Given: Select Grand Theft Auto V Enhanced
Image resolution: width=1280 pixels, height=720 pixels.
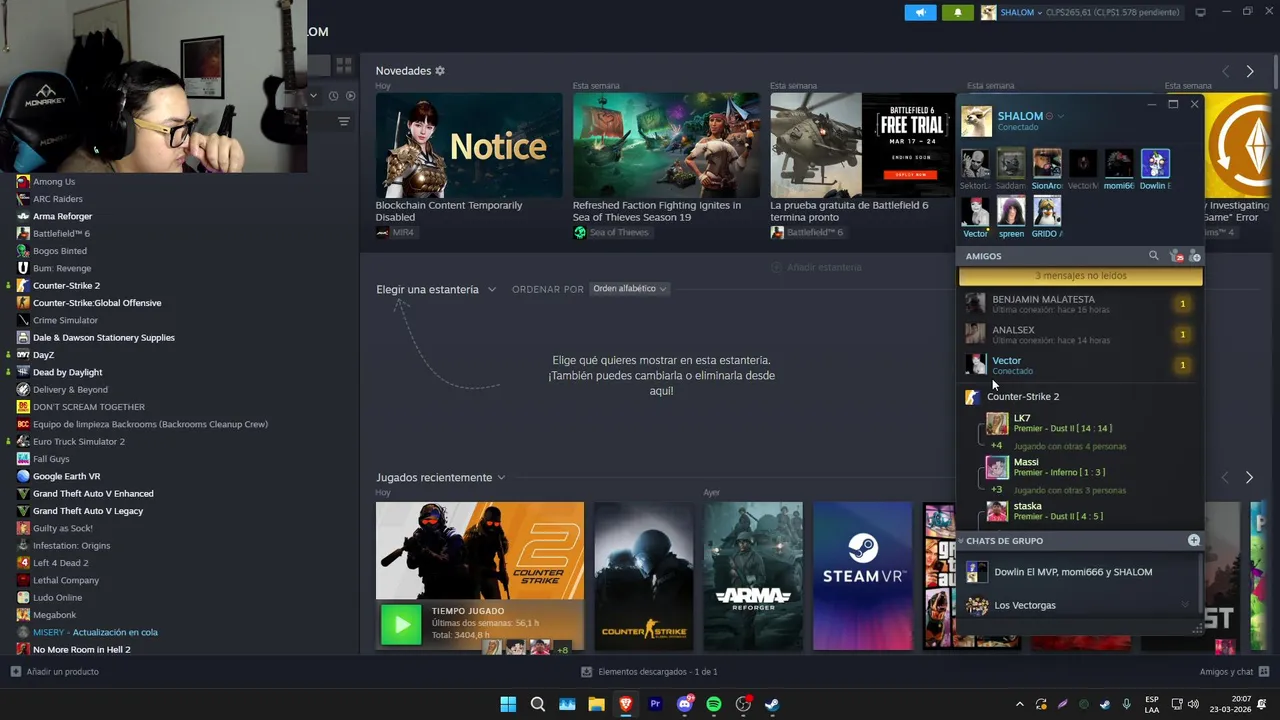Looking at the screenshot, I should (x=93, y=494).
